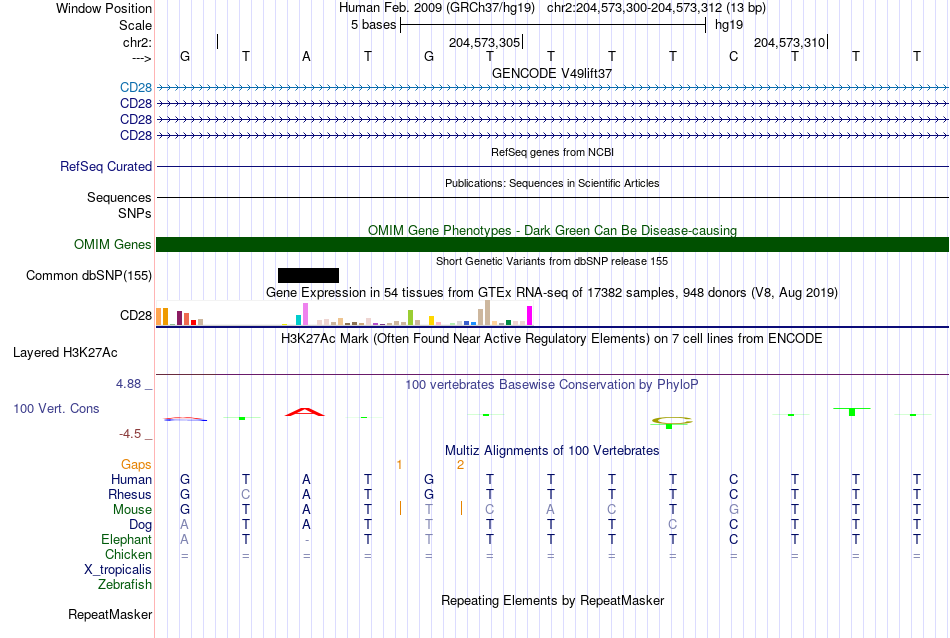950x638 pixels.
Task: Select the light blue CD28 transcript label
Action: (x=136, y=88)
